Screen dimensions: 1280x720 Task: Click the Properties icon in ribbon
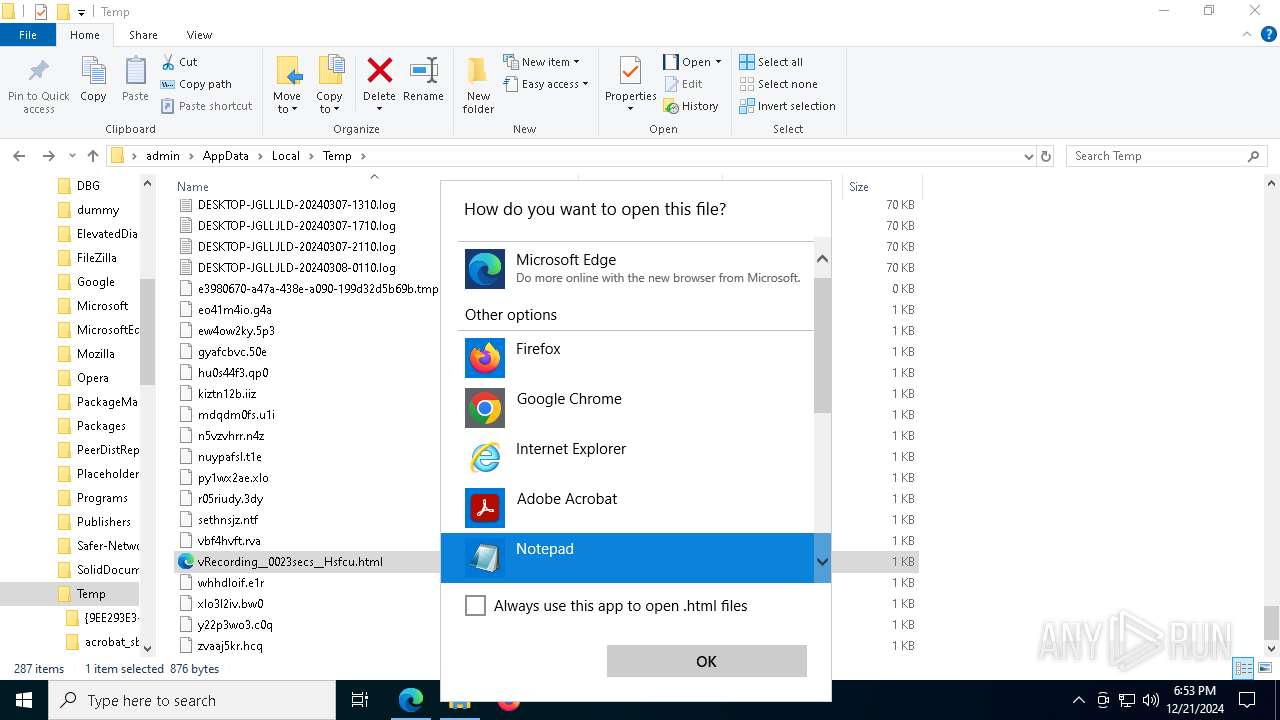pyautogui.click(x=630, y=72)
